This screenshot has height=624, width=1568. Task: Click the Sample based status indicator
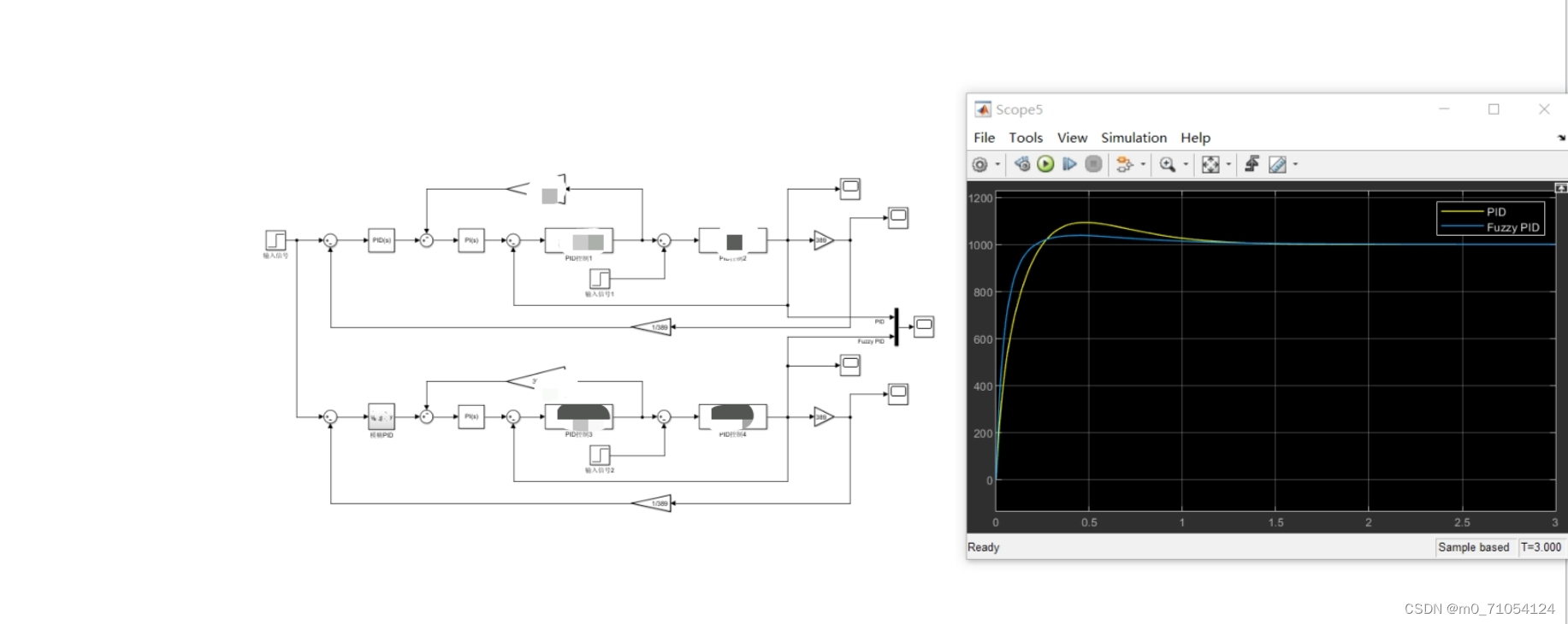1473,547
